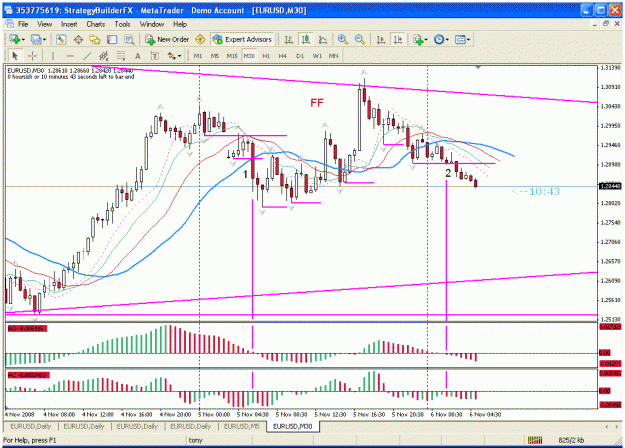Toggle Auto Scroll chart icon

pos(381,39)
